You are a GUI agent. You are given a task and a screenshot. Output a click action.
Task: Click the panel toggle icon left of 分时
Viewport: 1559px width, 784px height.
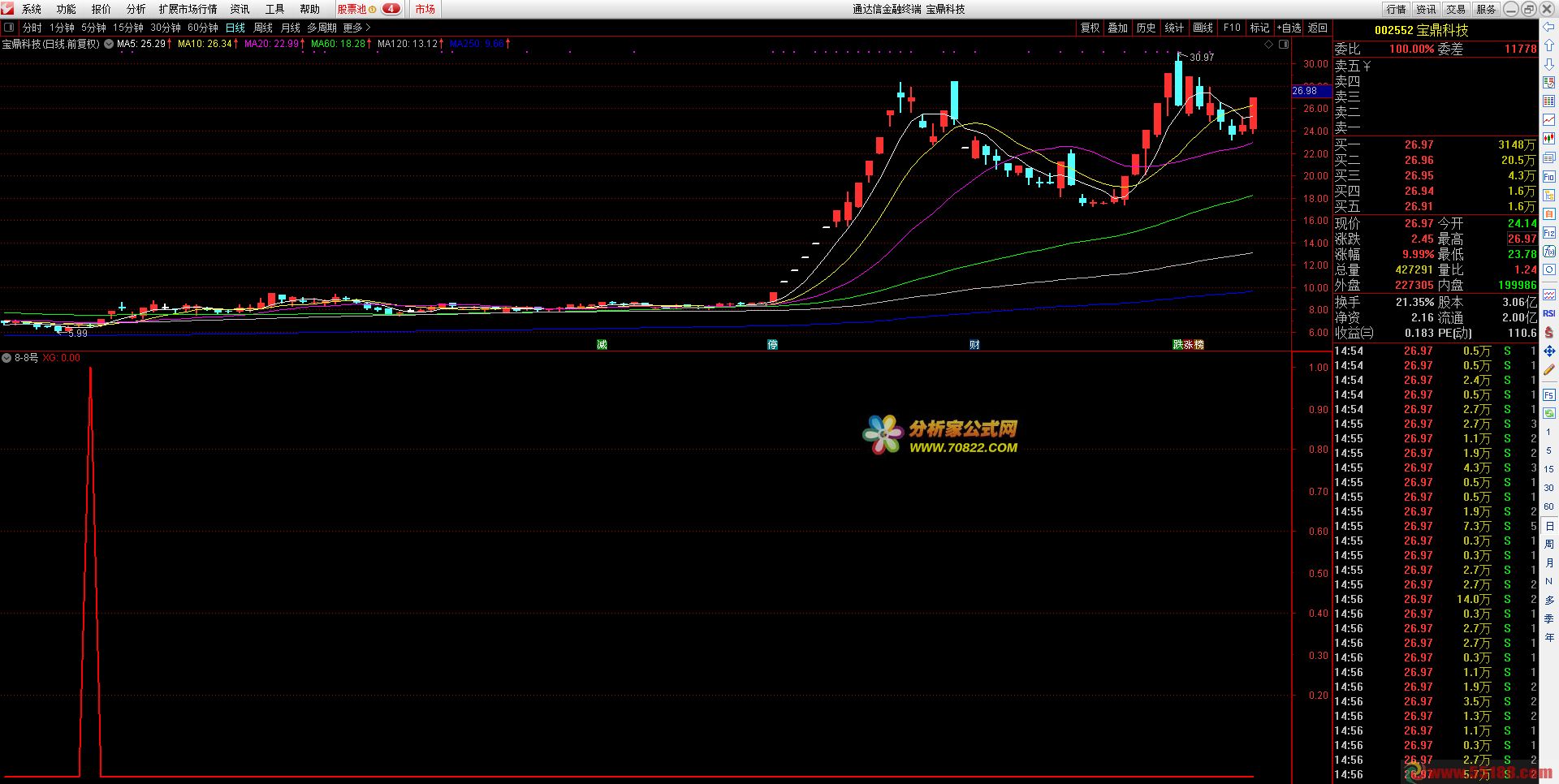8,27
